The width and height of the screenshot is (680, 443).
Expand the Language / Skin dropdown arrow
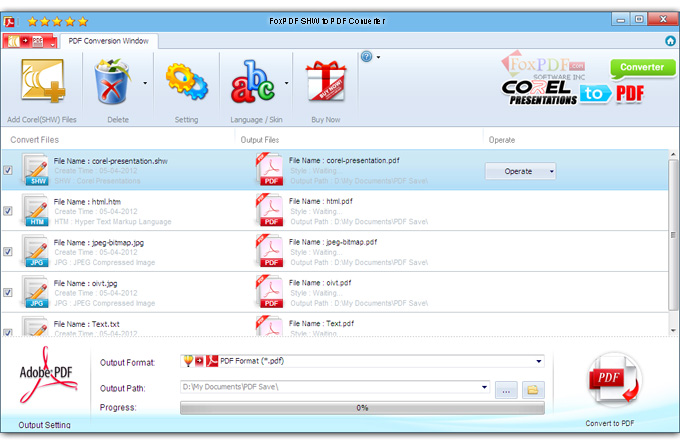(287, 83)
